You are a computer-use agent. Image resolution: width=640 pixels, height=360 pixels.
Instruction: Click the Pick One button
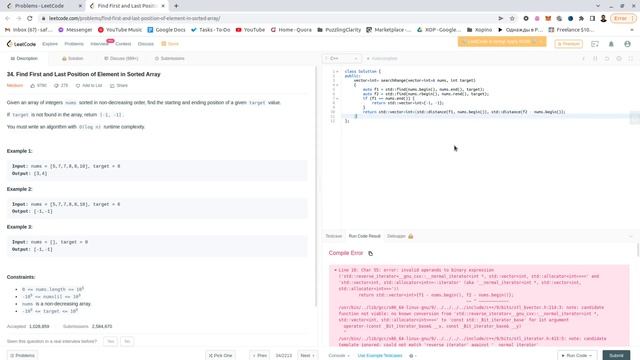coord(220,356)
